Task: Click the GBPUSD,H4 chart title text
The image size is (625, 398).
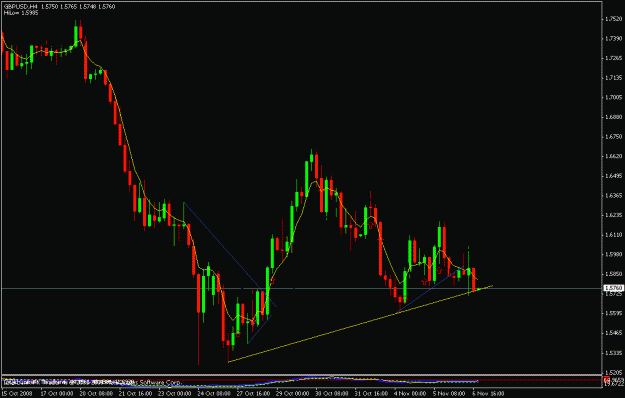Action: tap(21, 7)
